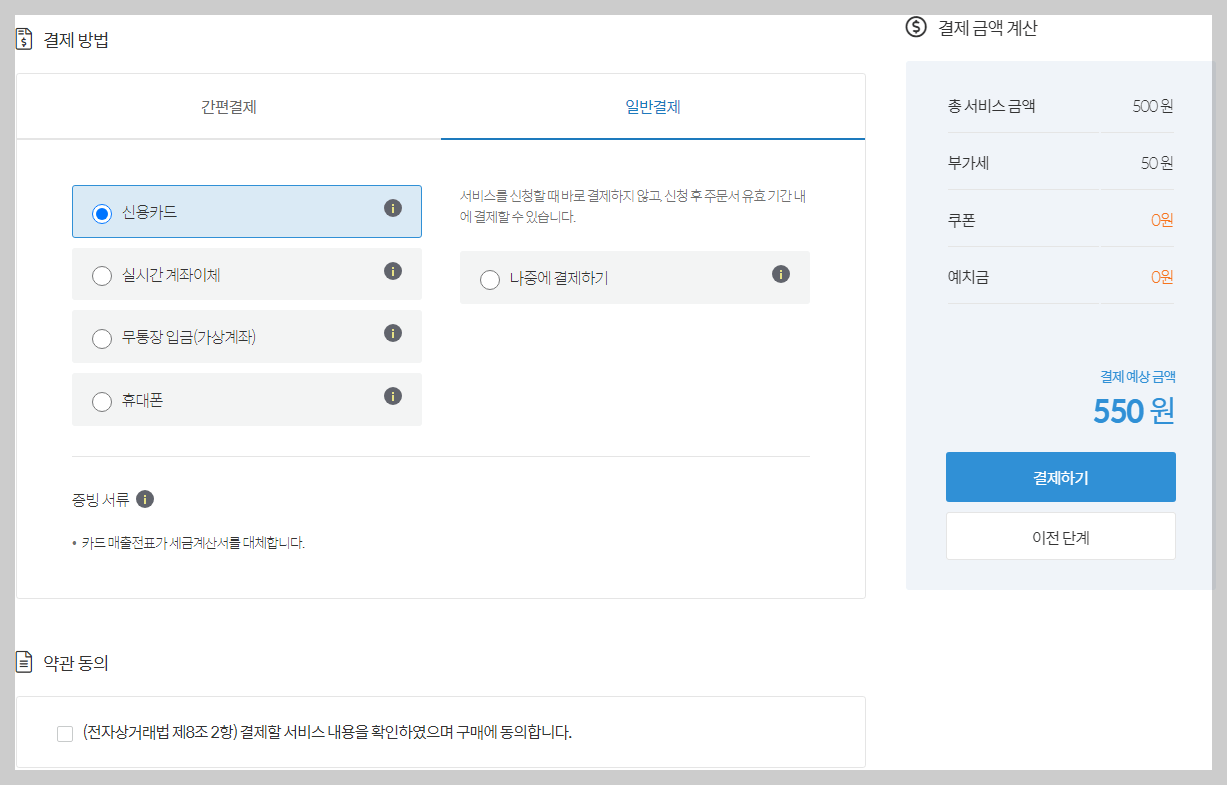Image resolution: width=1227 pixels, height=785 pixels.
Task: Click the receipt icon beside 결제 방법 heading
Action: pyautogui.click(x=24, y=39)
